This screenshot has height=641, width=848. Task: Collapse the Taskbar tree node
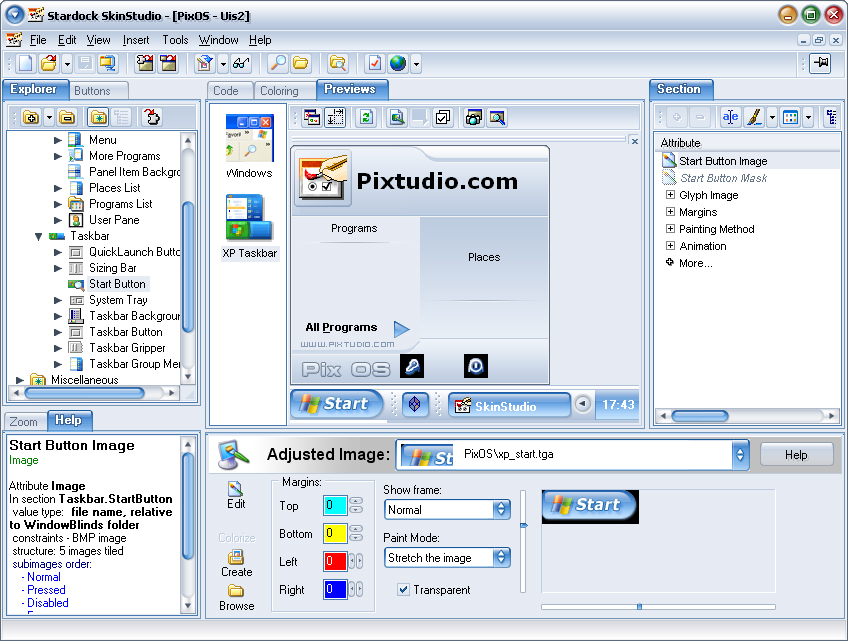(x=38, y=236)
